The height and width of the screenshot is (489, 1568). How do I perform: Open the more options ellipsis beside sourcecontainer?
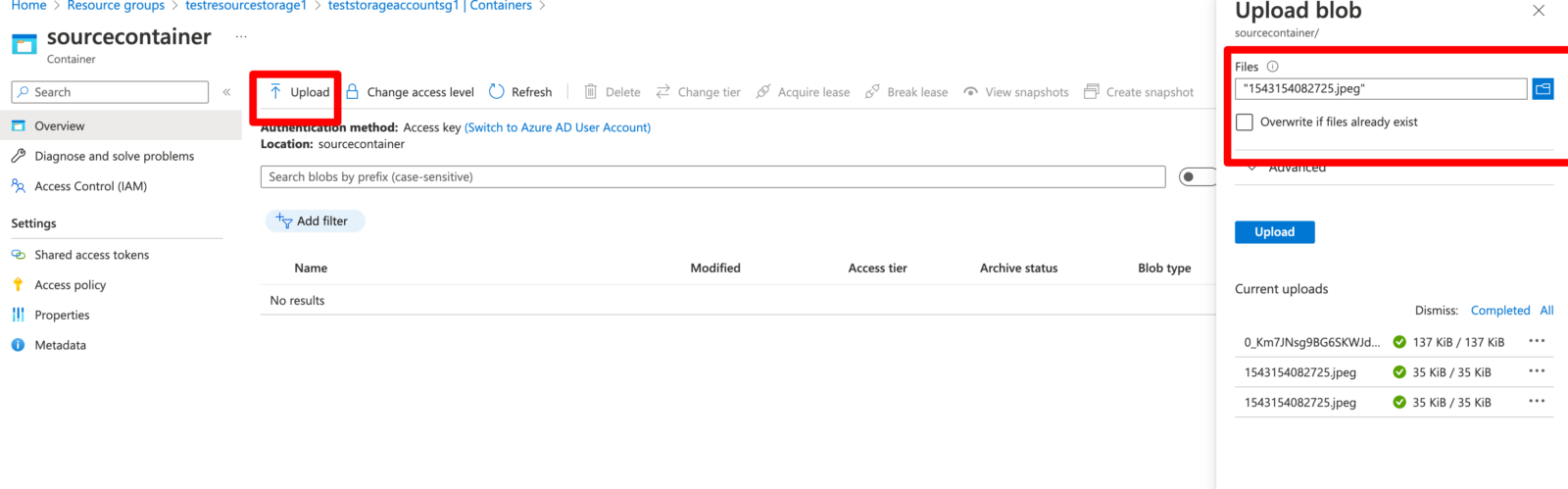(241, 37)
